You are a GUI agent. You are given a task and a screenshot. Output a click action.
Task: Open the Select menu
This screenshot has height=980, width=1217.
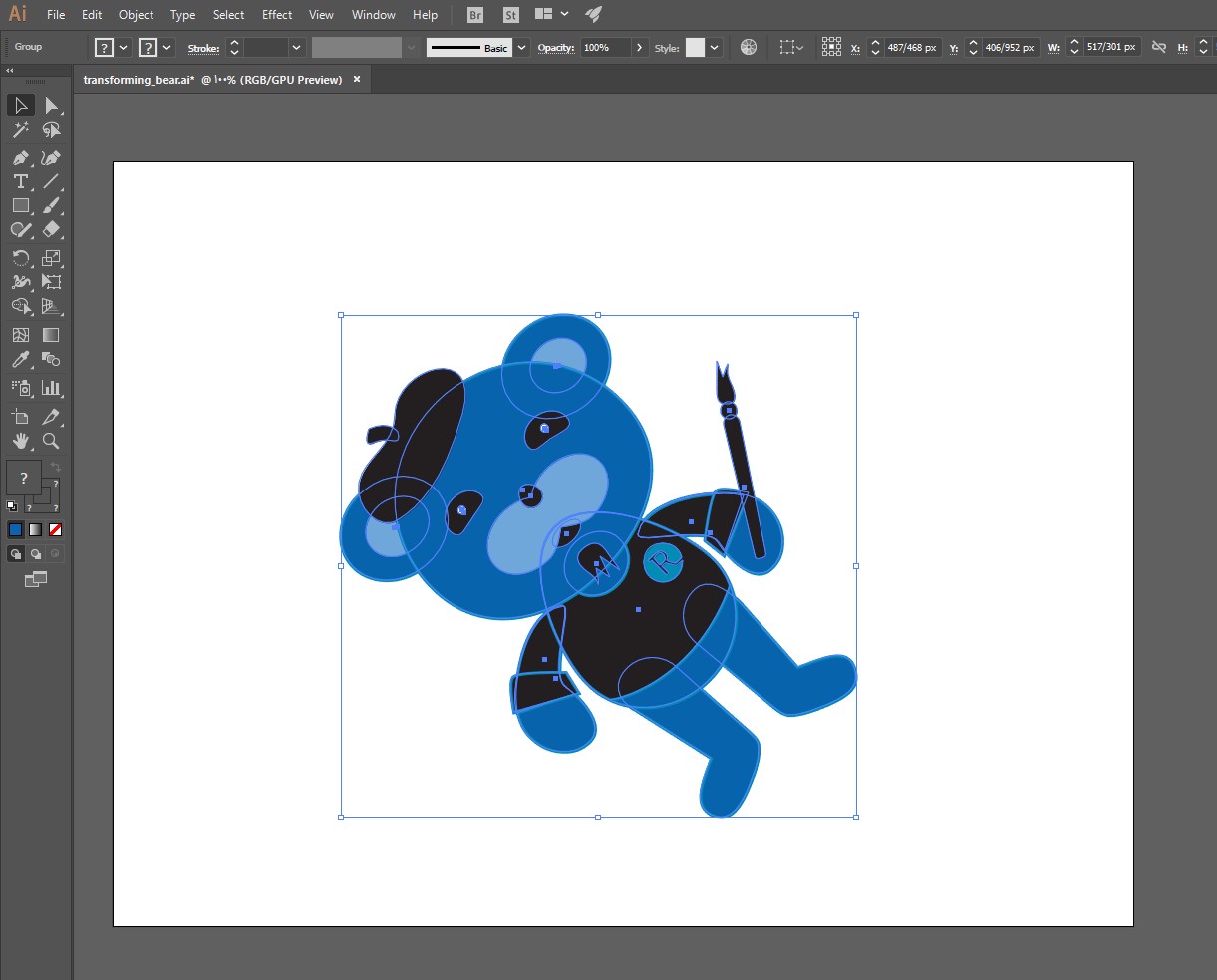point(228,15)
